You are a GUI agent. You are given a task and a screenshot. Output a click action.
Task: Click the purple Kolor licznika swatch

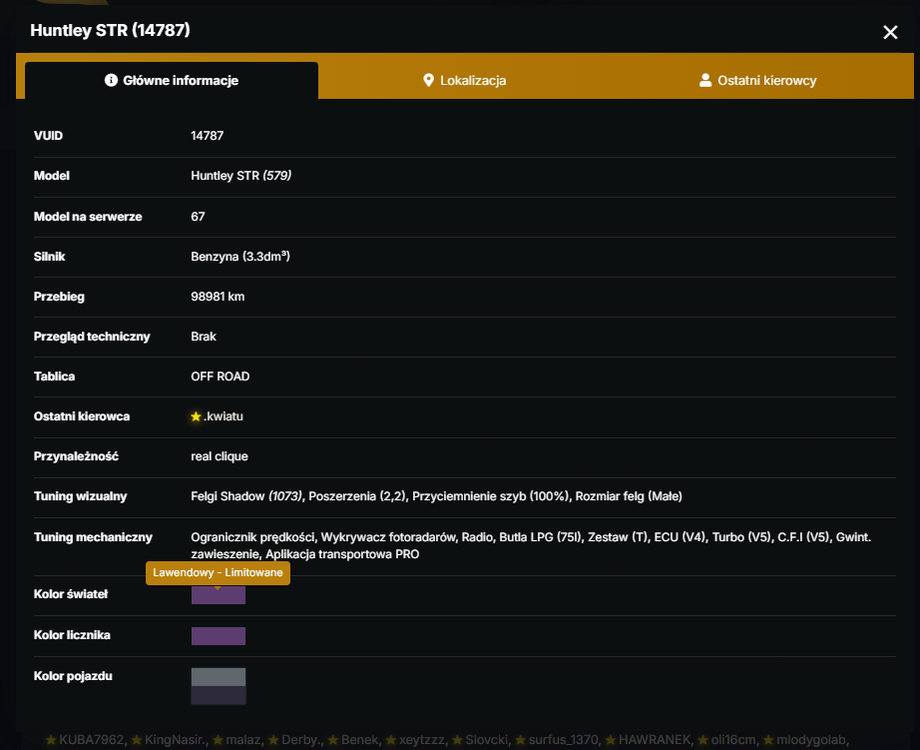pyautogui.click(x=218, y=636)
